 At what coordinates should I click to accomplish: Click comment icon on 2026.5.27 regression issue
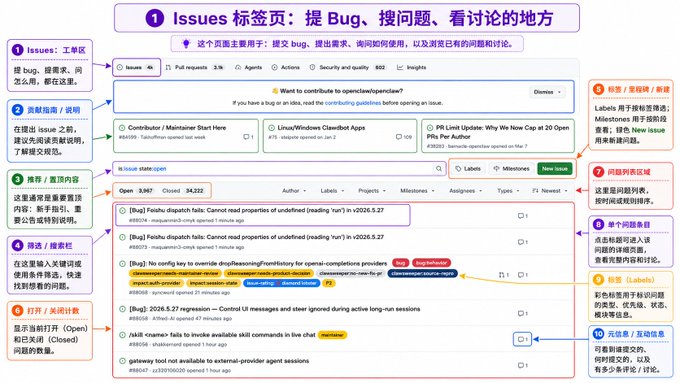523,314
